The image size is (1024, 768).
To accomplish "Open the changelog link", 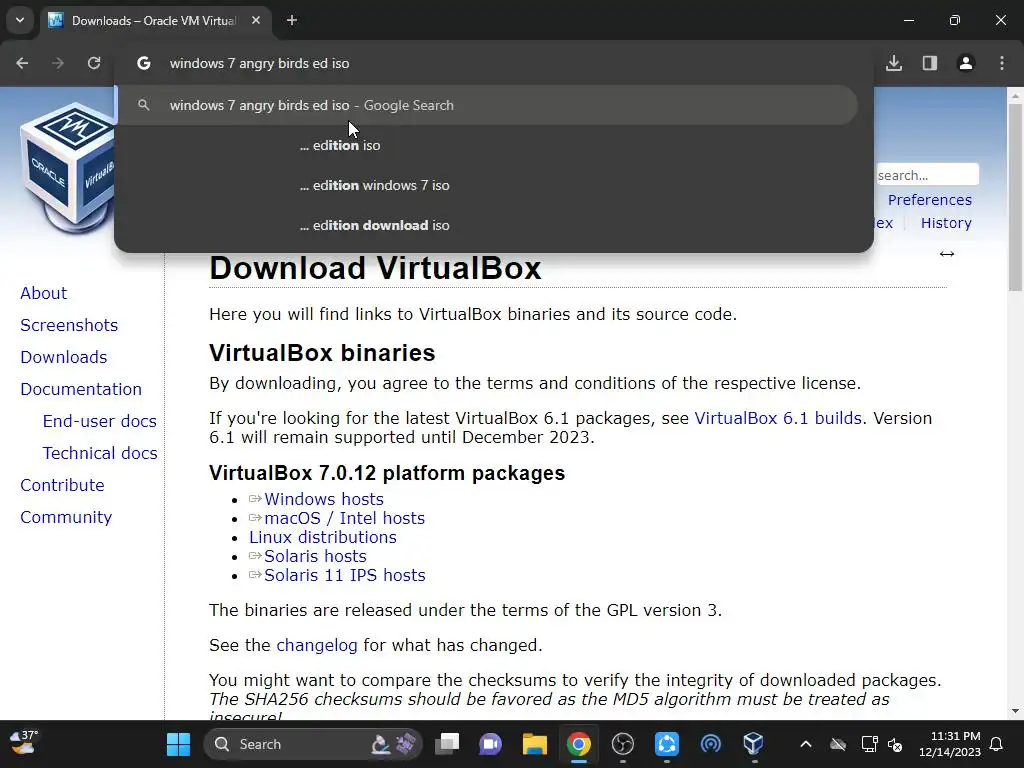I will coord(317,645).
